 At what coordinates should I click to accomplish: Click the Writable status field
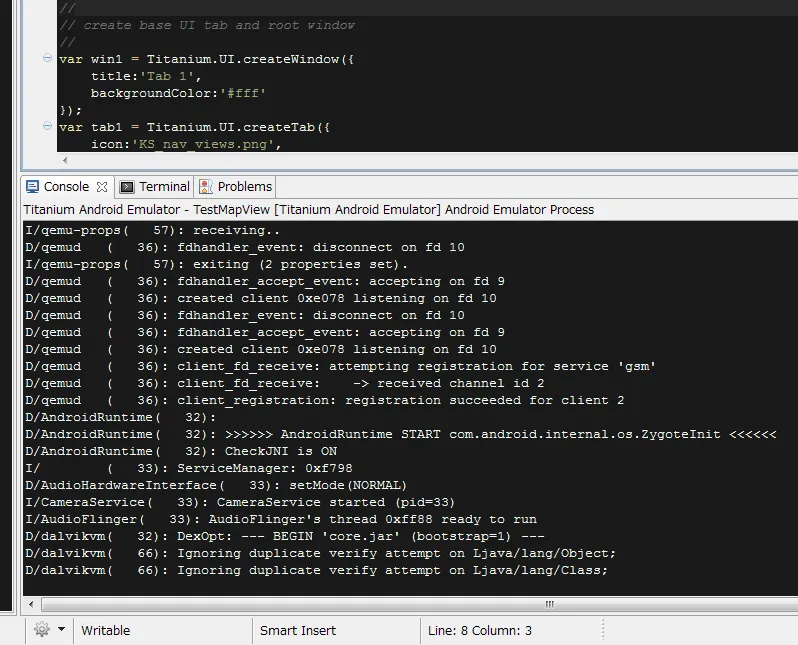coord(105,631)
